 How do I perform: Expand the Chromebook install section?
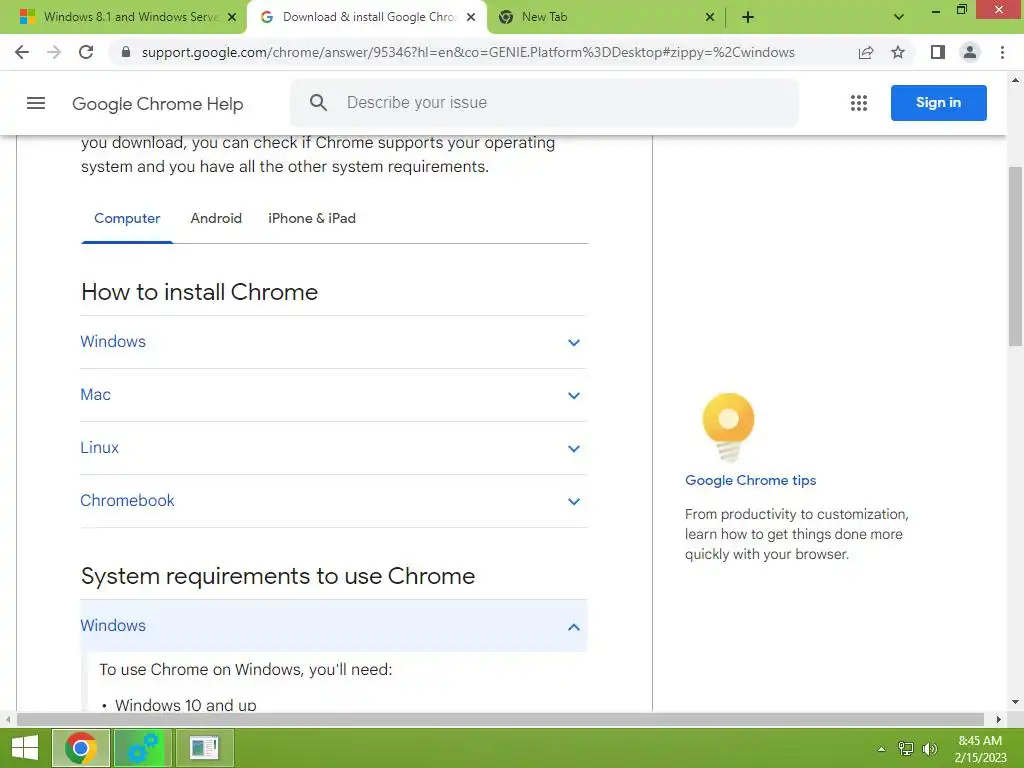coord(333,501)
